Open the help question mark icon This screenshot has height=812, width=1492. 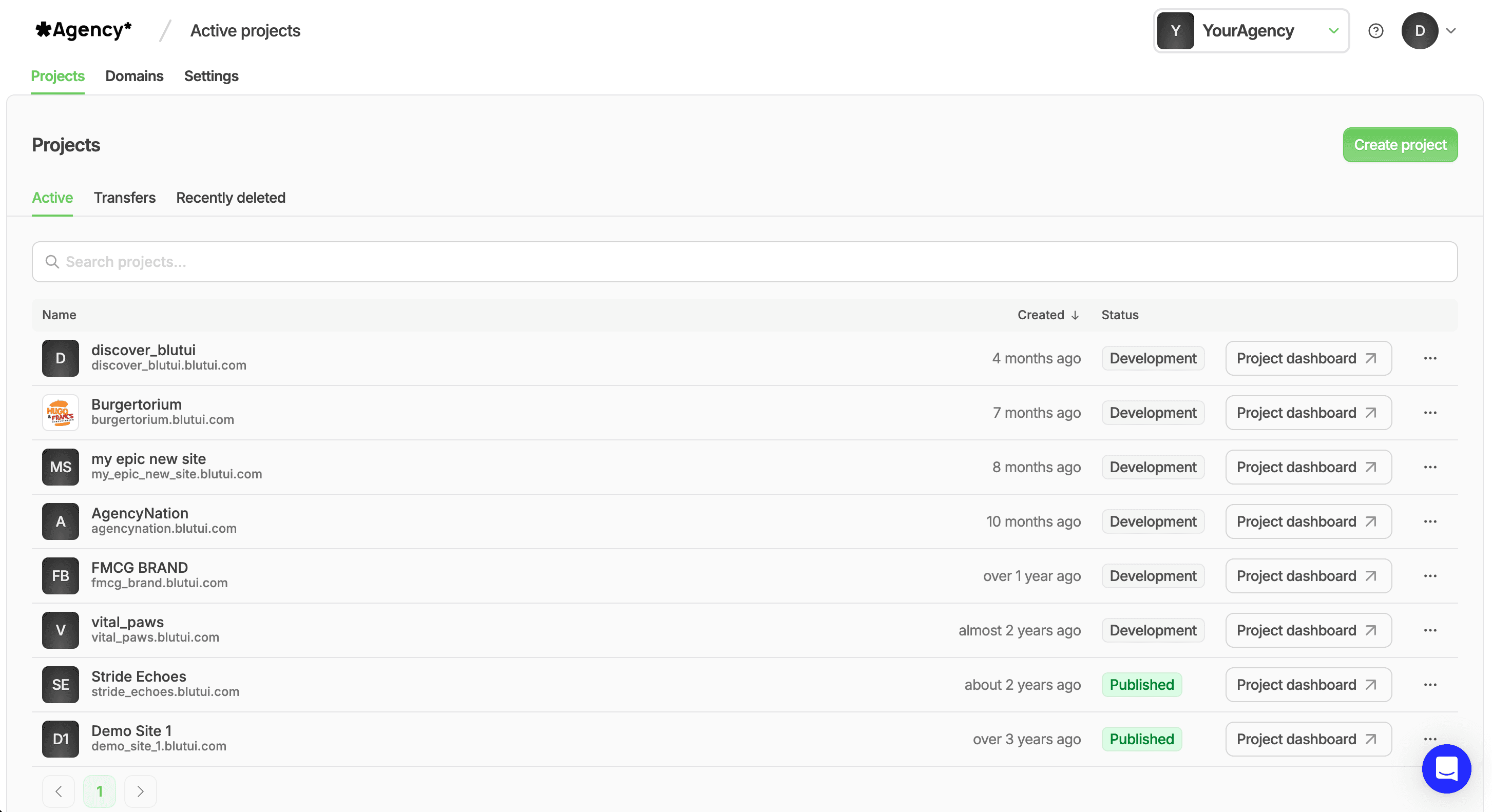coord(1375,31)
